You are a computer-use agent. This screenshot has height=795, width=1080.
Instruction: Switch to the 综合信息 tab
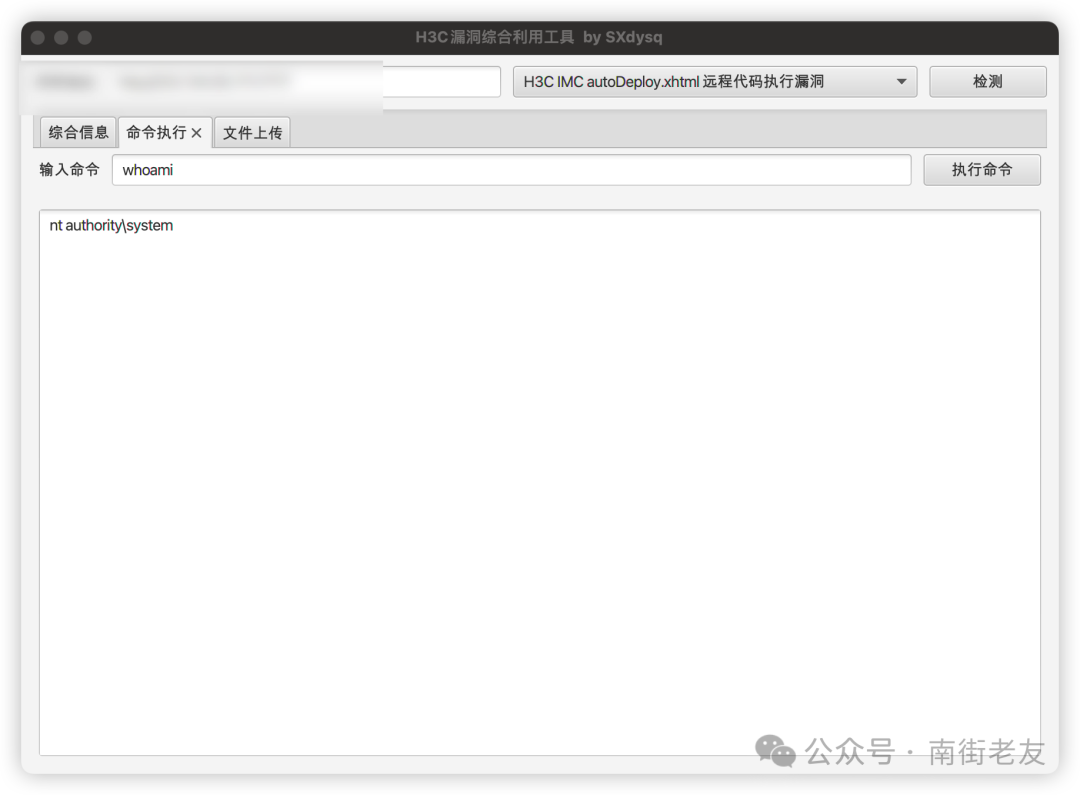[x=78, y=132]
